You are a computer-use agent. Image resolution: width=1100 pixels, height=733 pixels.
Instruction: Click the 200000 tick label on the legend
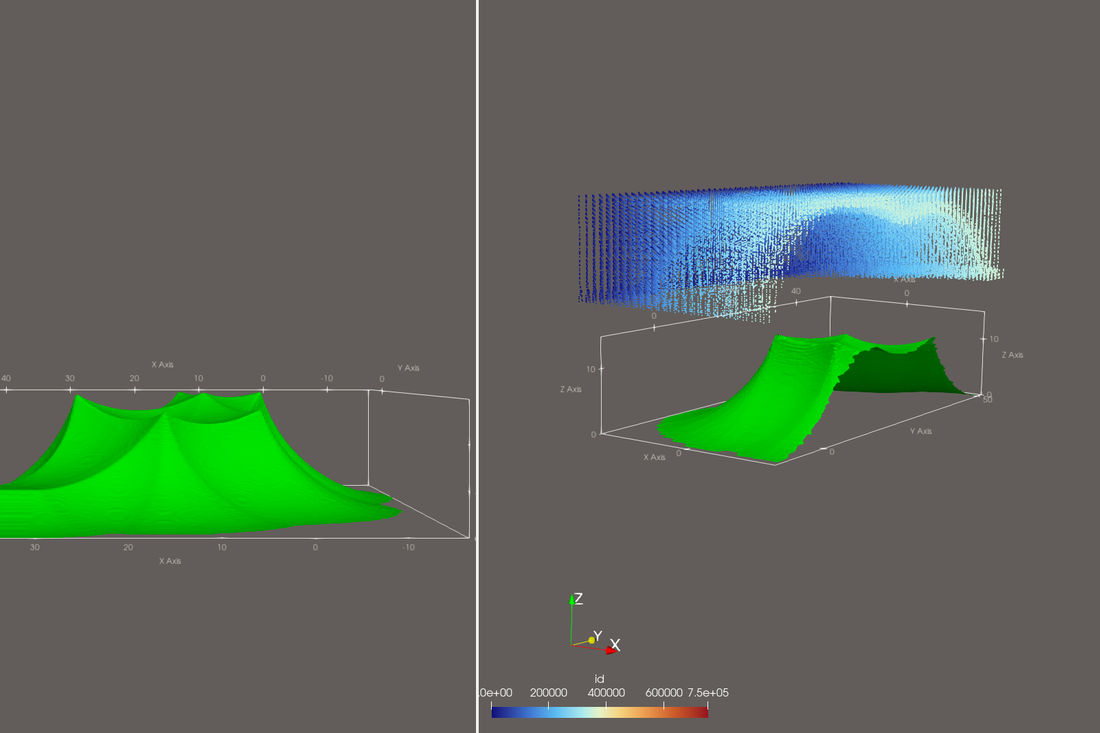(x=549, y=692)
